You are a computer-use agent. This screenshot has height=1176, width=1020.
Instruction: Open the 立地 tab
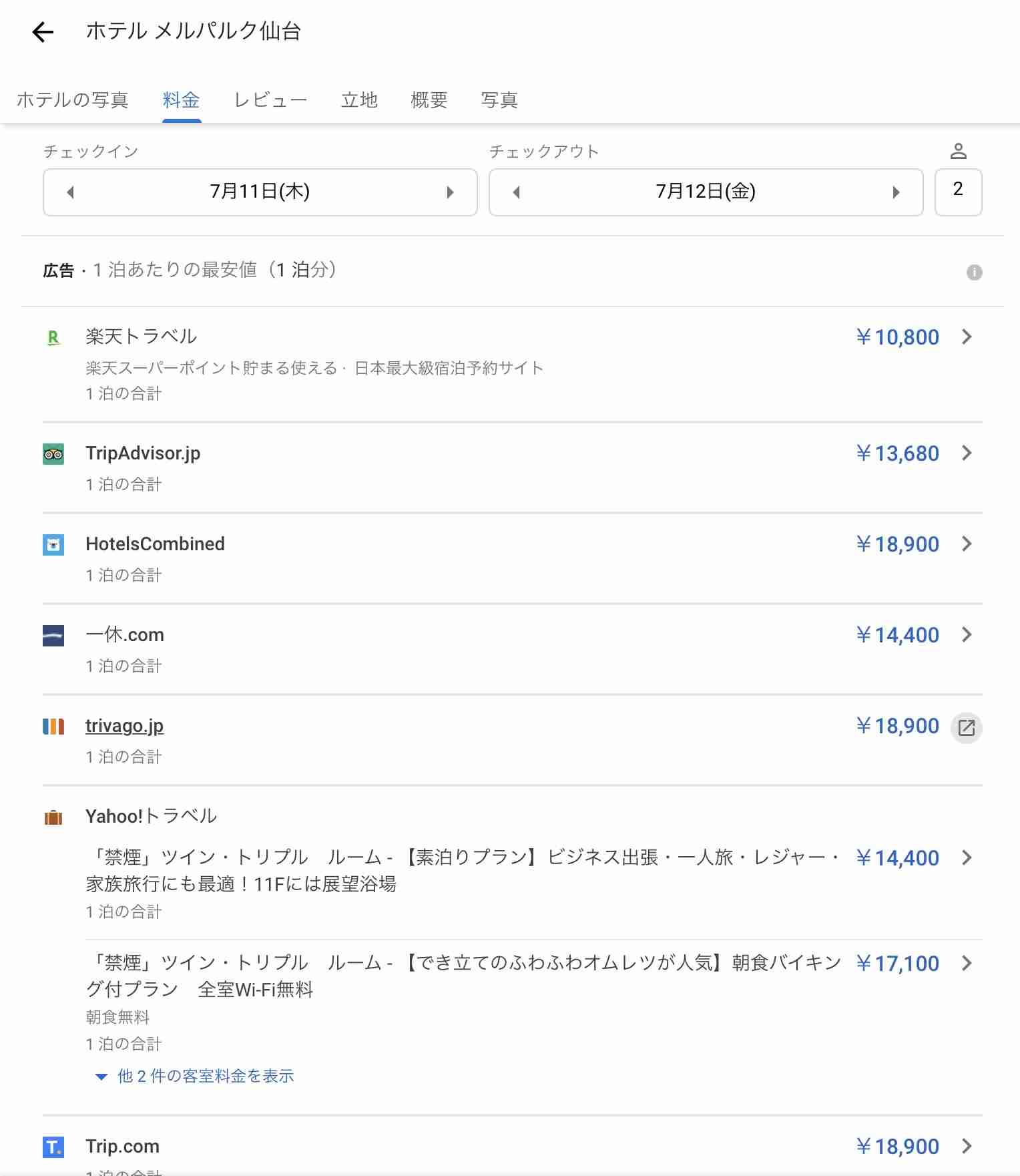click(x=359, y=100)
